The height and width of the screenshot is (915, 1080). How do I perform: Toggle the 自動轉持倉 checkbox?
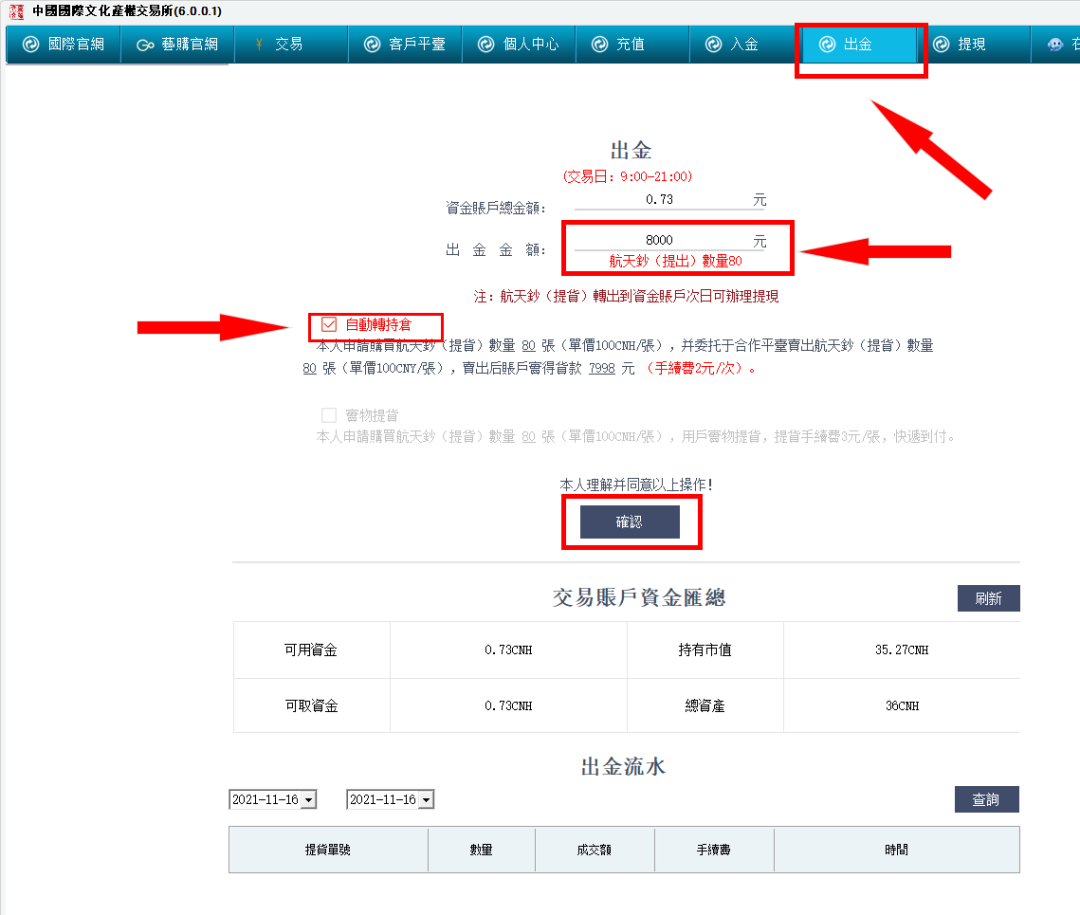[x=329, y=325]
